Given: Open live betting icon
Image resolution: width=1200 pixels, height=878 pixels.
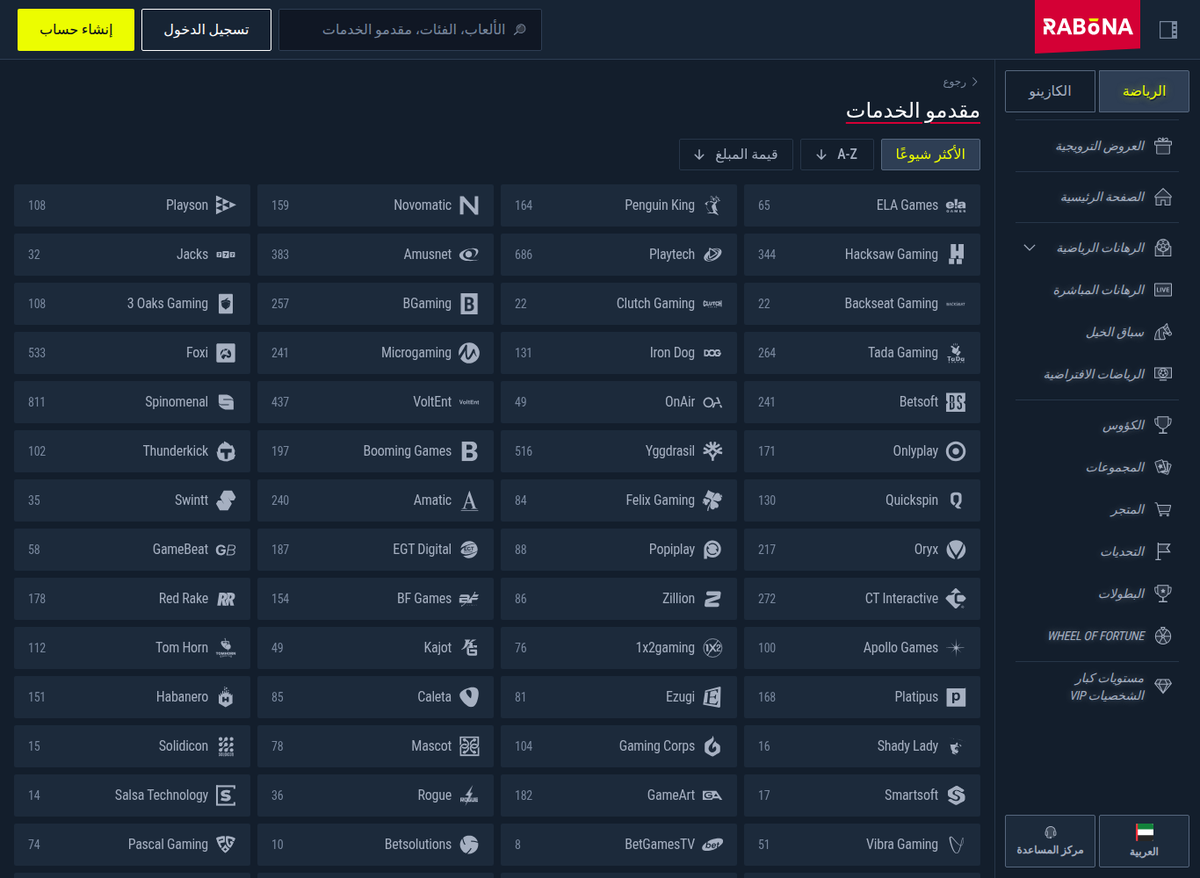Looking at the screenshot, I should click(1163, 290).
